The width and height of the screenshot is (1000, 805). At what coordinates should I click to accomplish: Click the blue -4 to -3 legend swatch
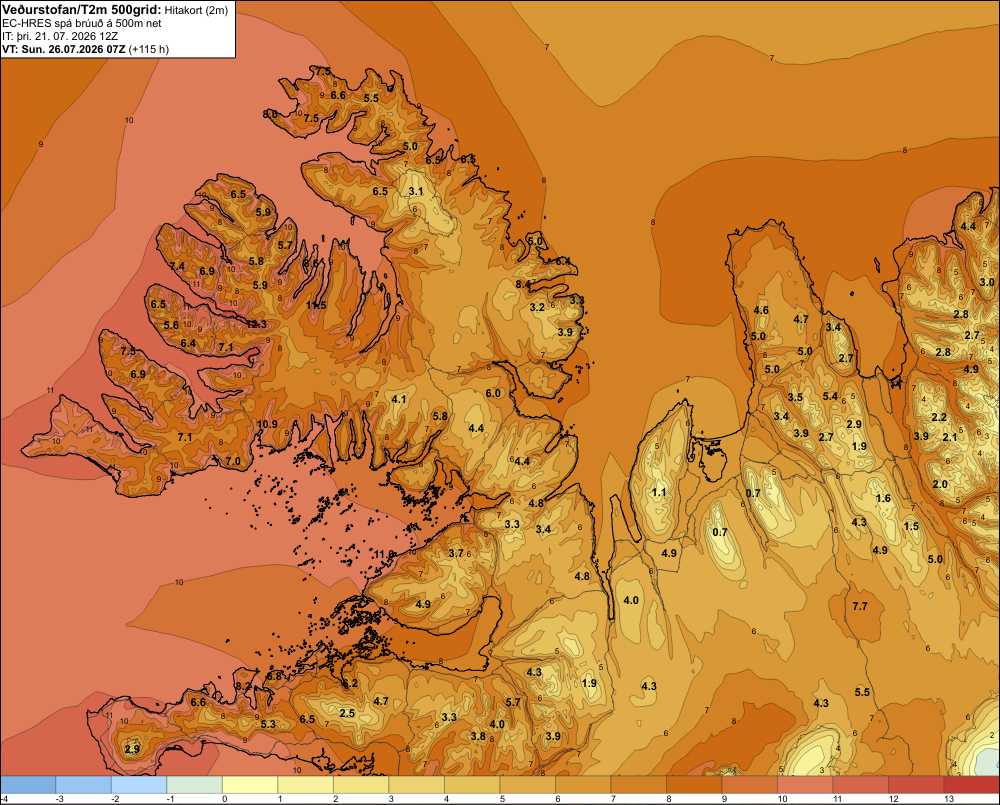pos(28,785)
